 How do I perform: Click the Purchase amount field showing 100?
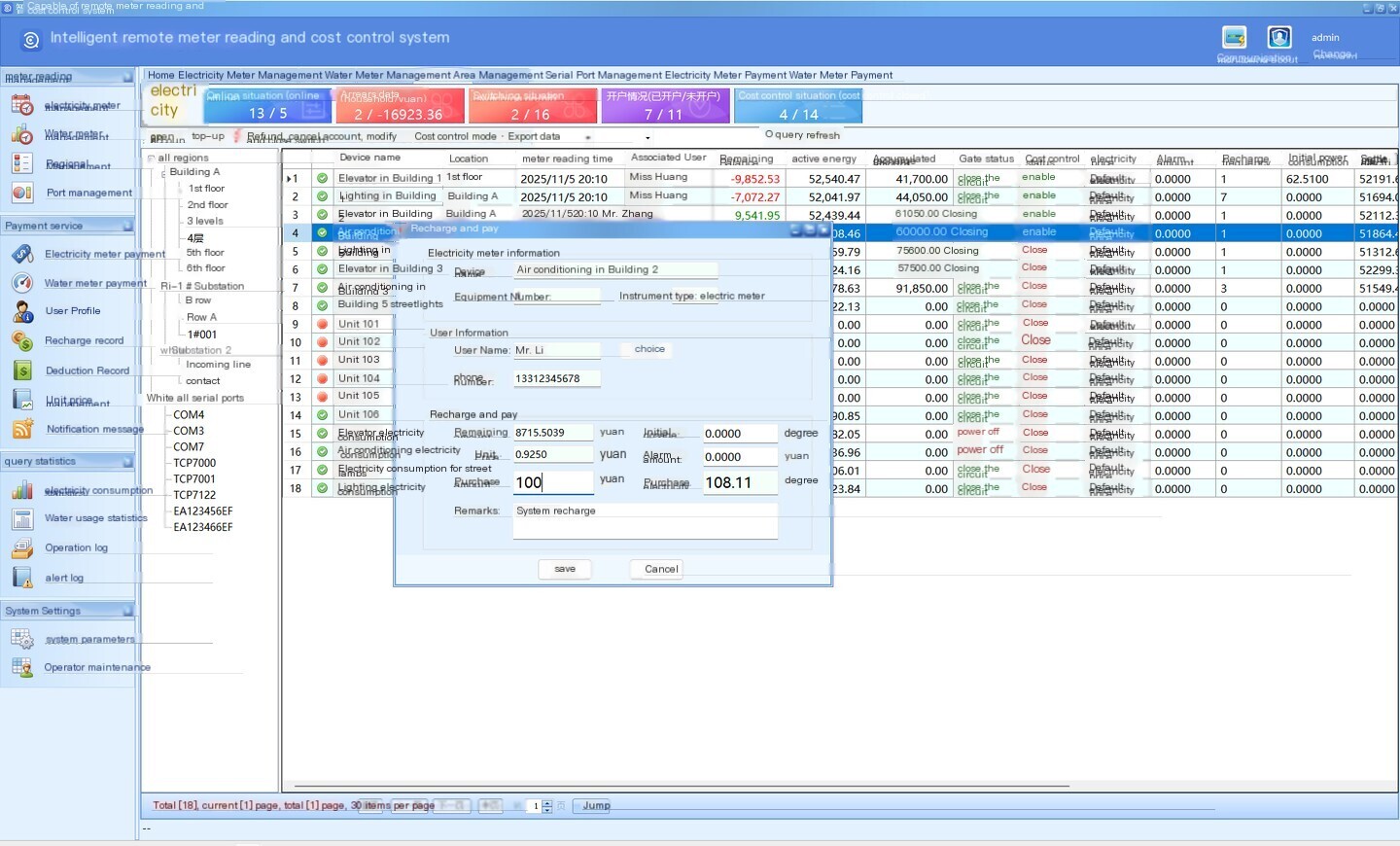[553, 482]
